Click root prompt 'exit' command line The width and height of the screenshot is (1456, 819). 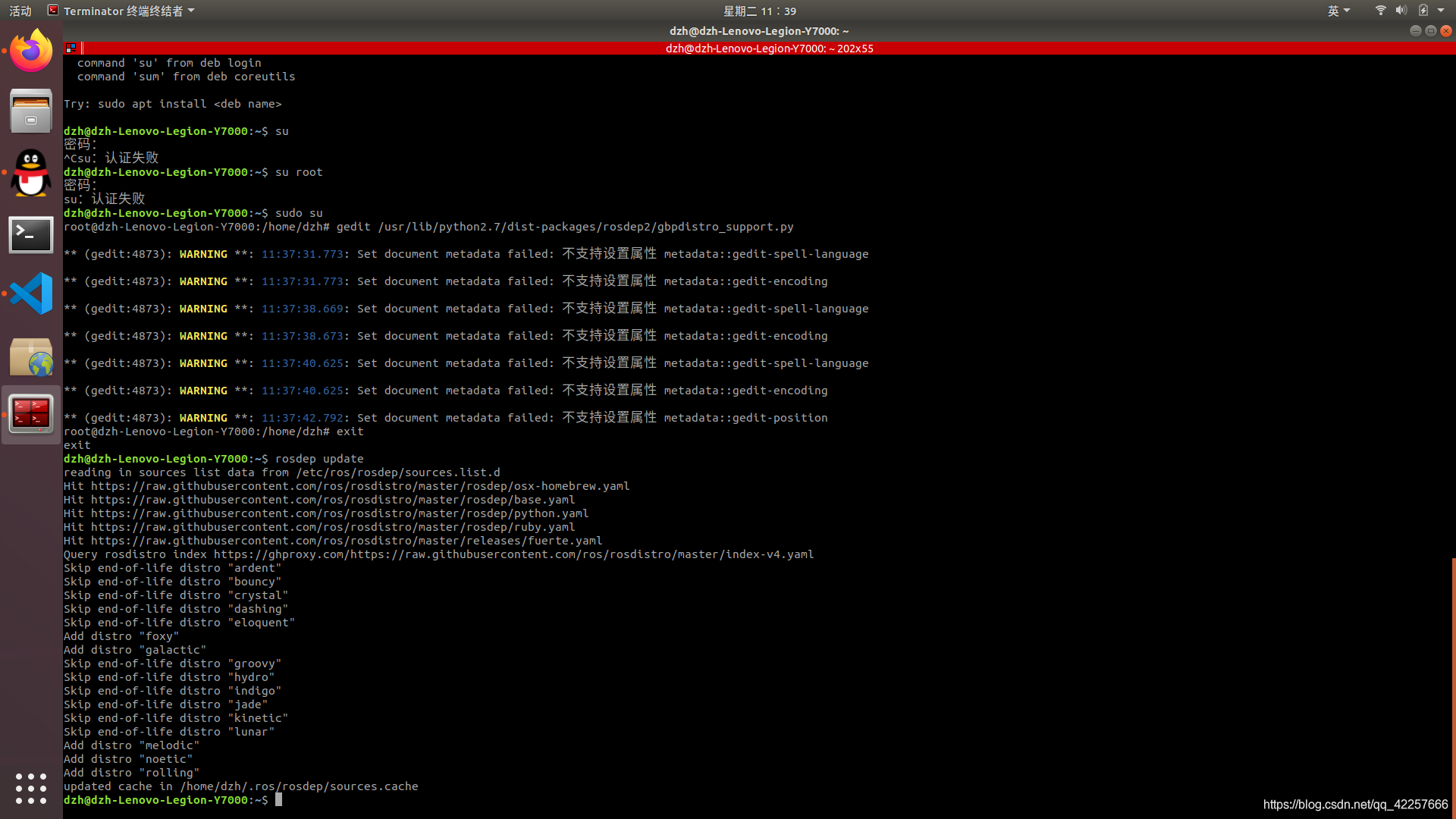[214, 431]
